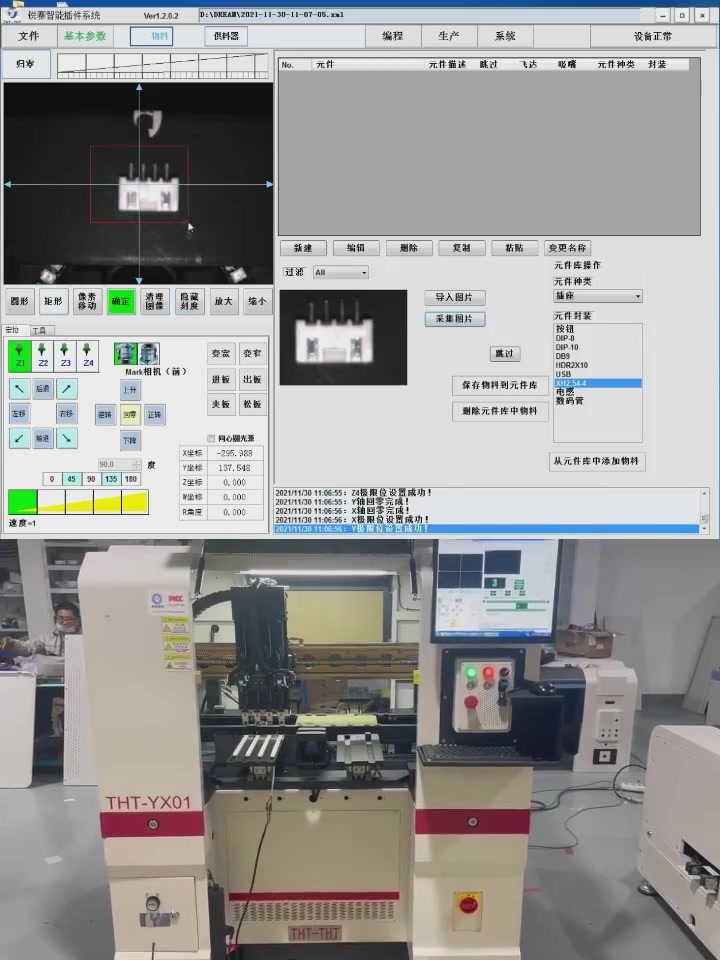Open the 生产 menu
The width and height of the screenshot is (720, 960).
(449, 36)
